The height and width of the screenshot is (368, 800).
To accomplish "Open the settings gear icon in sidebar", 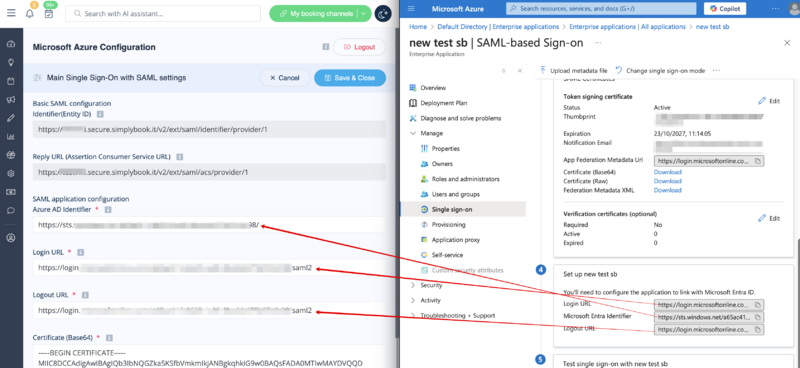I will [11, 174].
